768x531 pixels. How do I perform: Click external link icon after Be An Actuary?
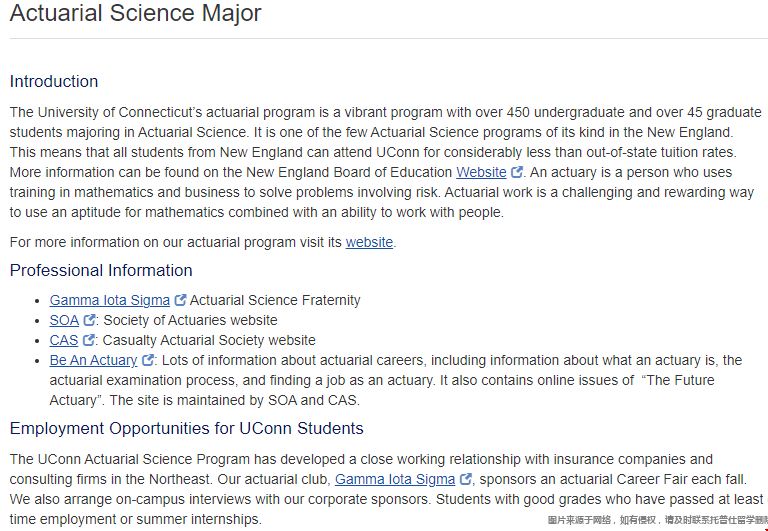point(148,360)
